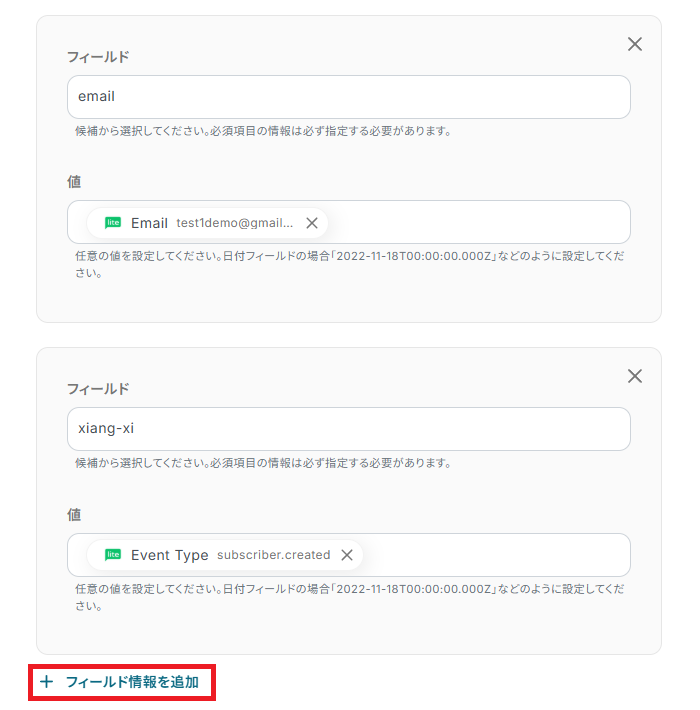Screen dimensions: 700x710
Task: Click the date hint text under Email value
Action: (350, 264)
